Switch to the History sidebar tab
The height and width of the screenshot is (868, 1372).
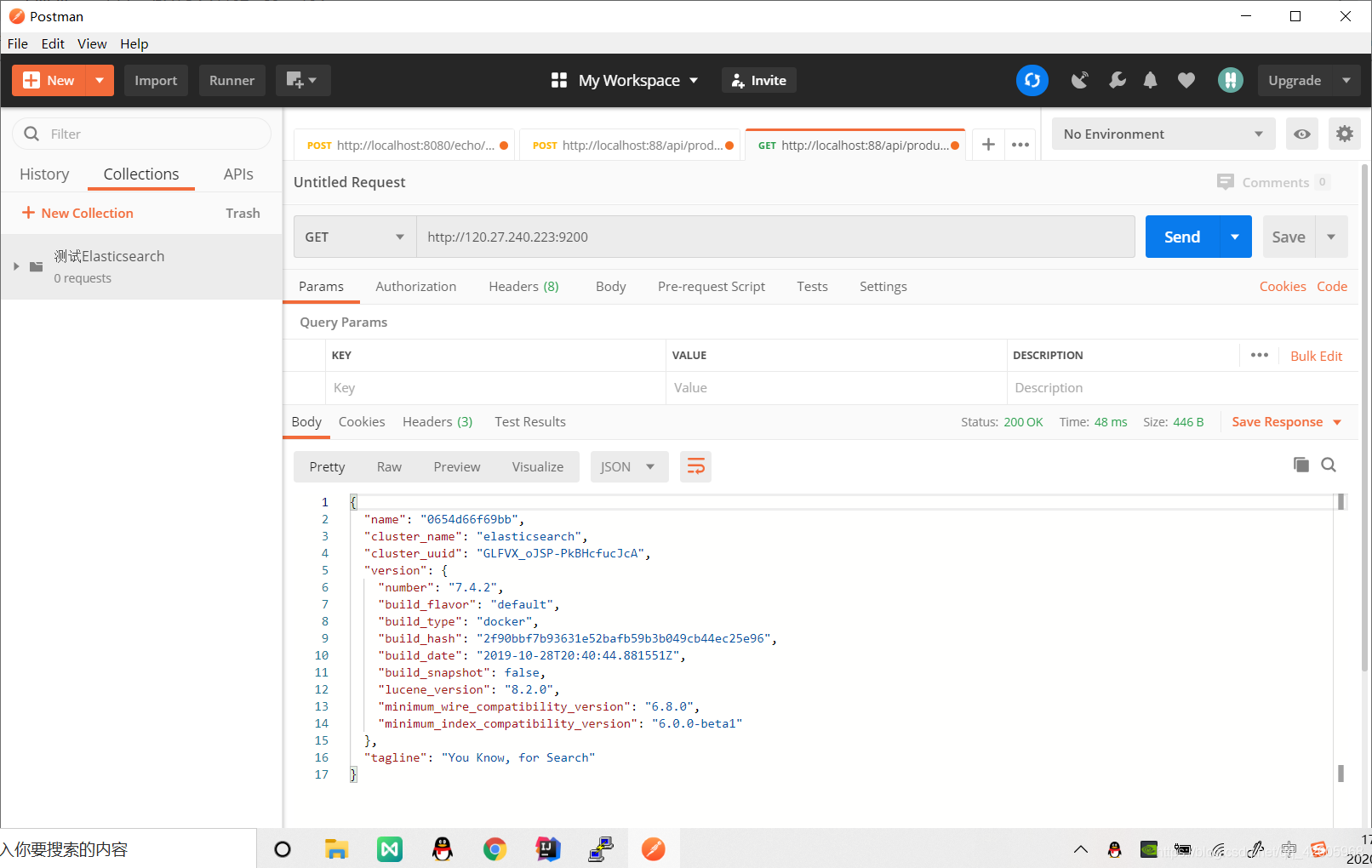point(44,174)
